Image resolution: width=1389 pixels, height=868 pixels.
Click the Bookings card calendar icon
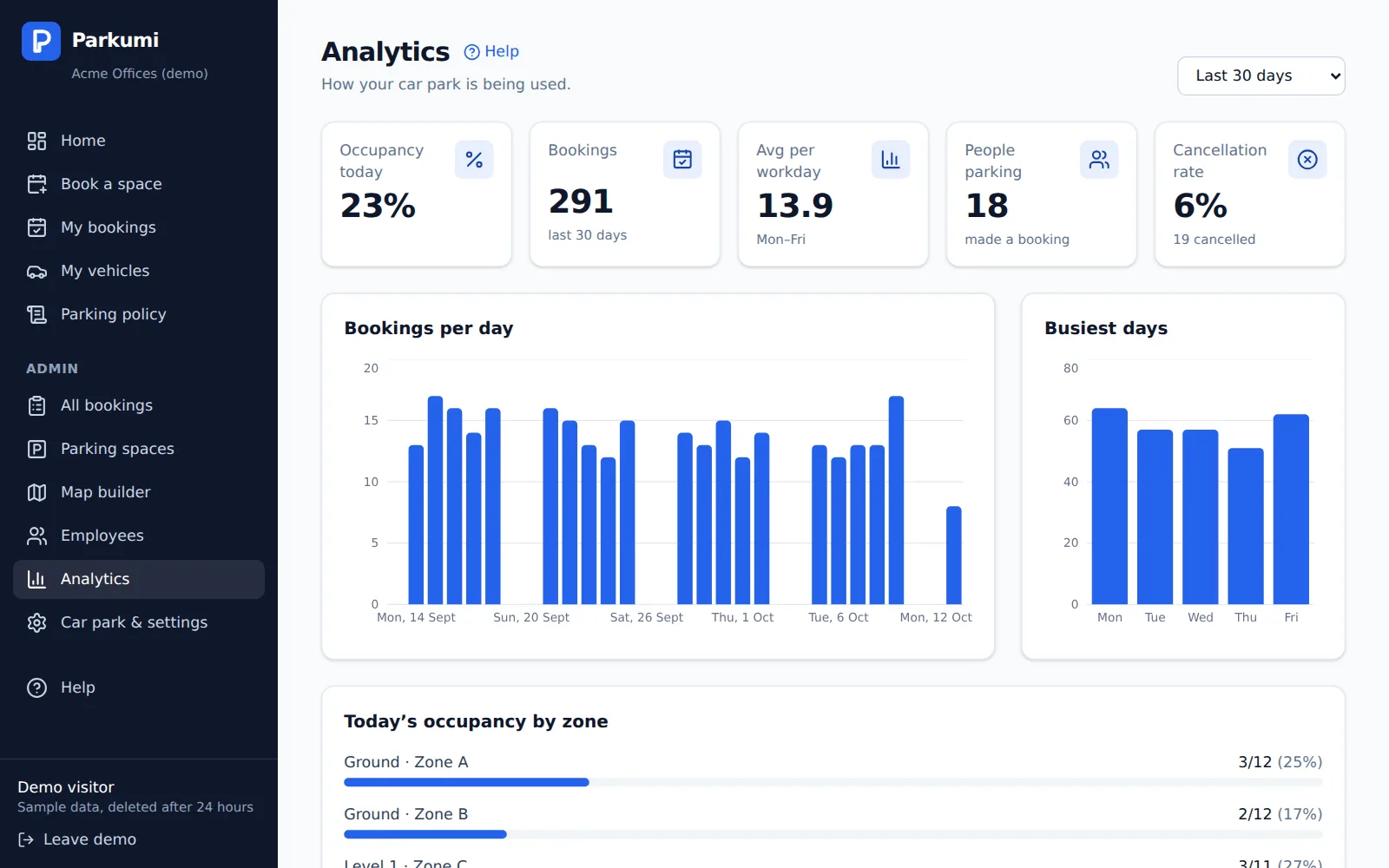(682, 160)
